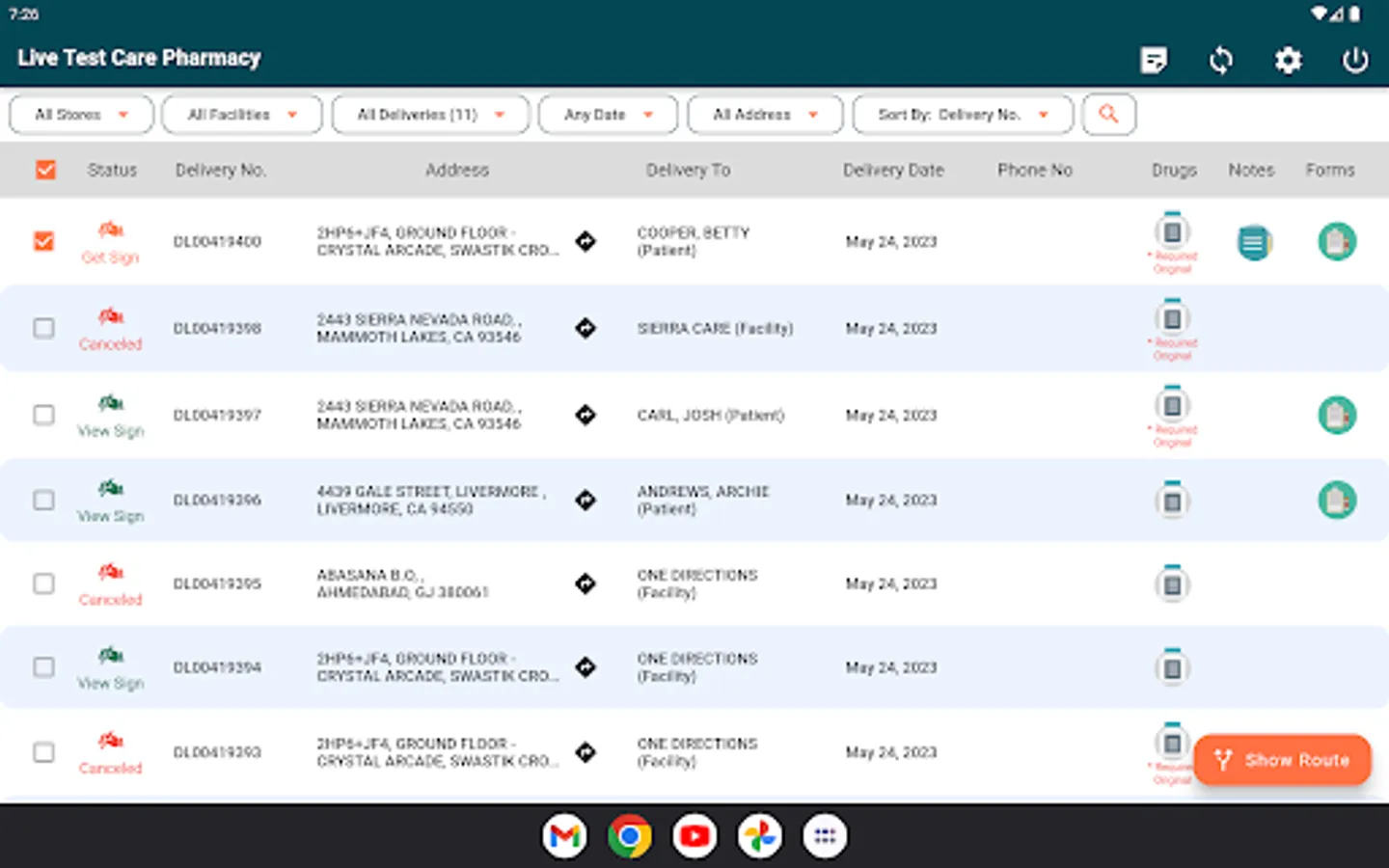This screenshot has width=1389, height=868.
Task: Open the notes icon in top bar
Action: point(1154,61)
